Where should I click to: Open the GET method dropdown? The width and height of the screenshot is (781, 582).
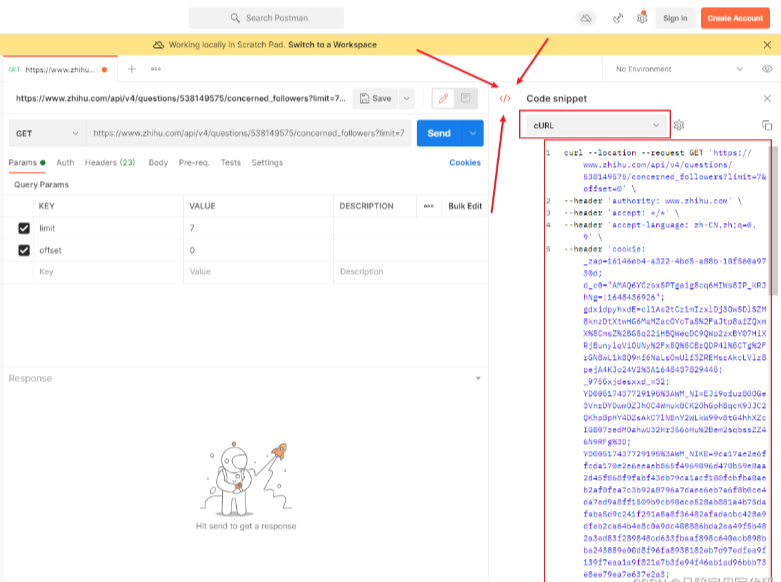(x=47, y=134)
